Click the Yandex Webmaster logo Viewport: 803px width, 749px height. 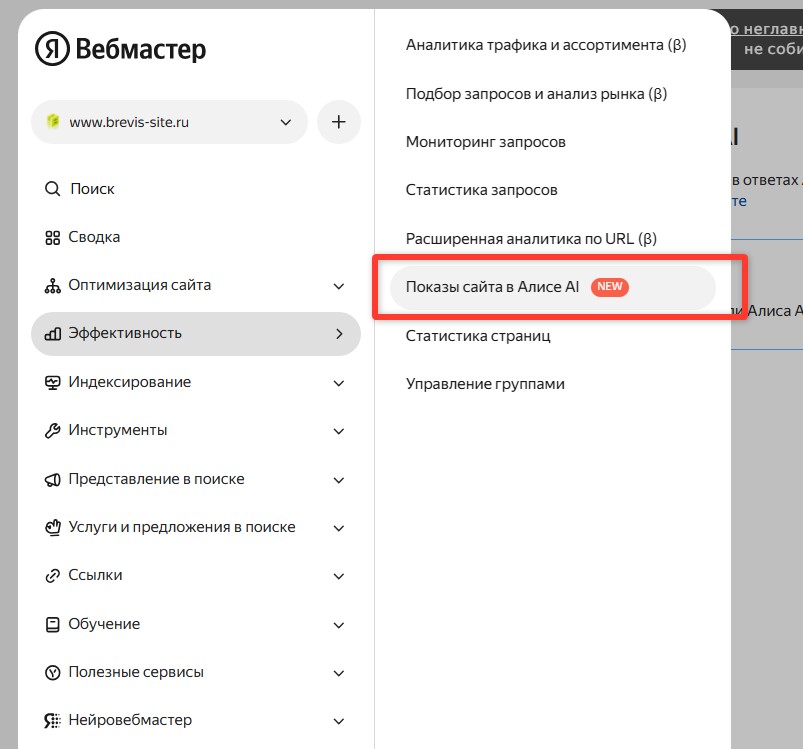click(x=120, y=49)
